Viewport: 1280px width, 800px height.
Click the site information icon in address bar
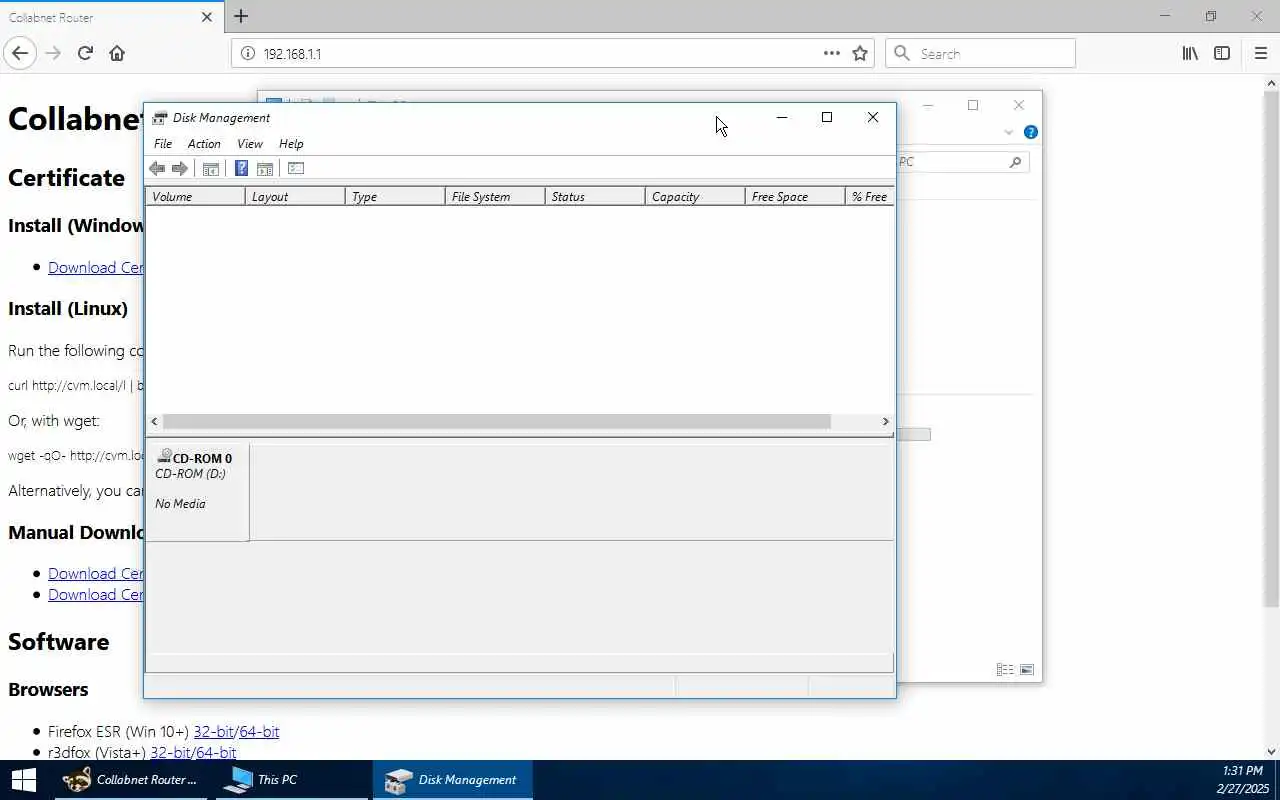(x=248, y=53)
